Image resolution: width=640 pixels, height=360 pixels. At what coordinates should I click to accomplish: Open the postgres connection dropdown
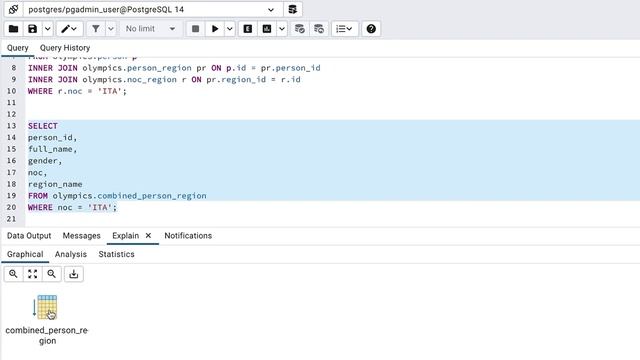point(153,9)
